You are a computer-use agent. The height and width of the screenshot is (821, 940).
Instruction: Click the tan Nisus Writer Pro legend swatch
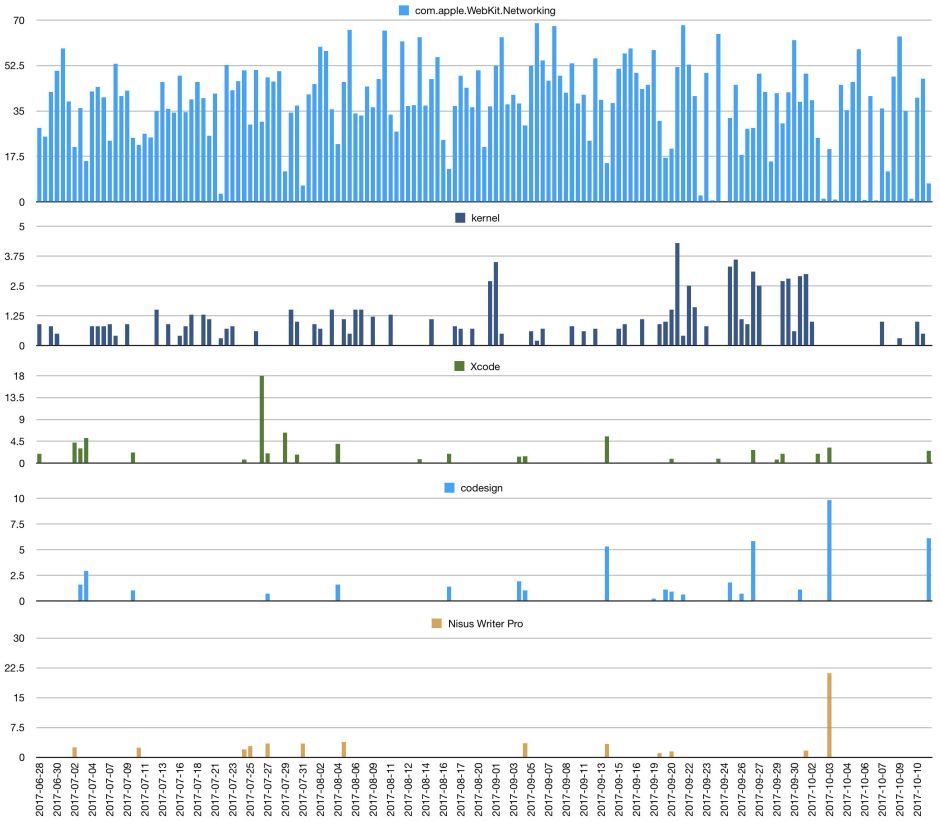pos(436,623)
